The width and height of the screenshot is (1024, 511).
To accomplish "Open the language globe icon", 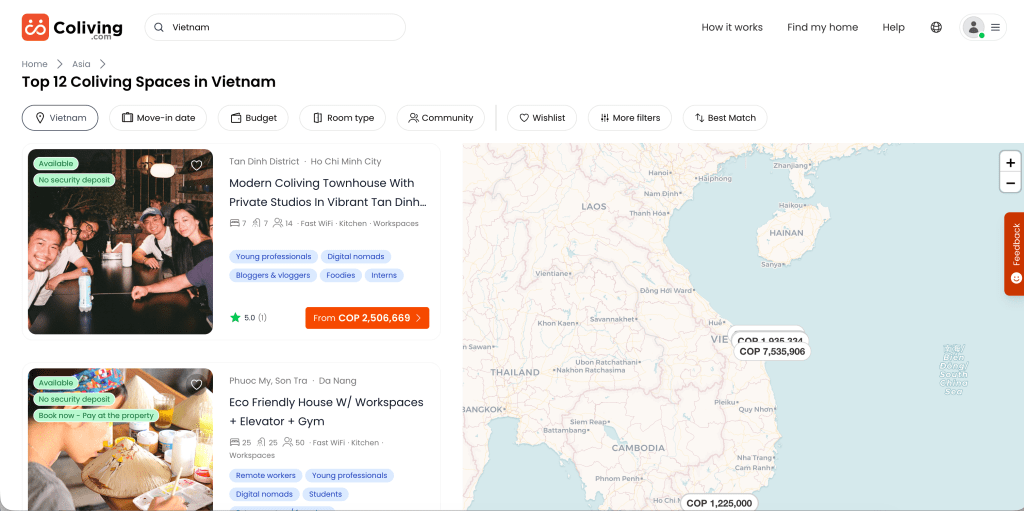I will point(936,28).
